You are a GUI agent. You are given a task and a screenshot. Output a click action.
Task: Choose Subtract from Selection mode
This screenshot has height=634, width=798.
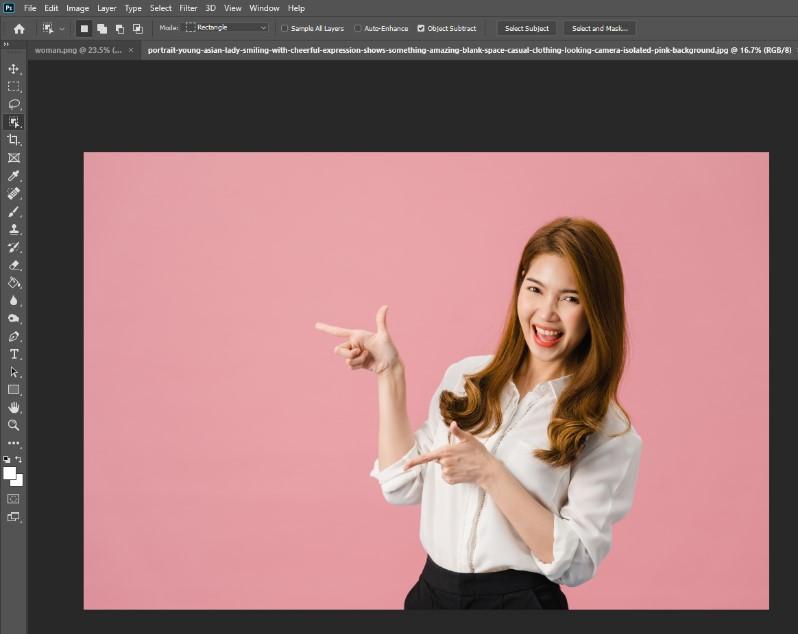coord(120,29)
